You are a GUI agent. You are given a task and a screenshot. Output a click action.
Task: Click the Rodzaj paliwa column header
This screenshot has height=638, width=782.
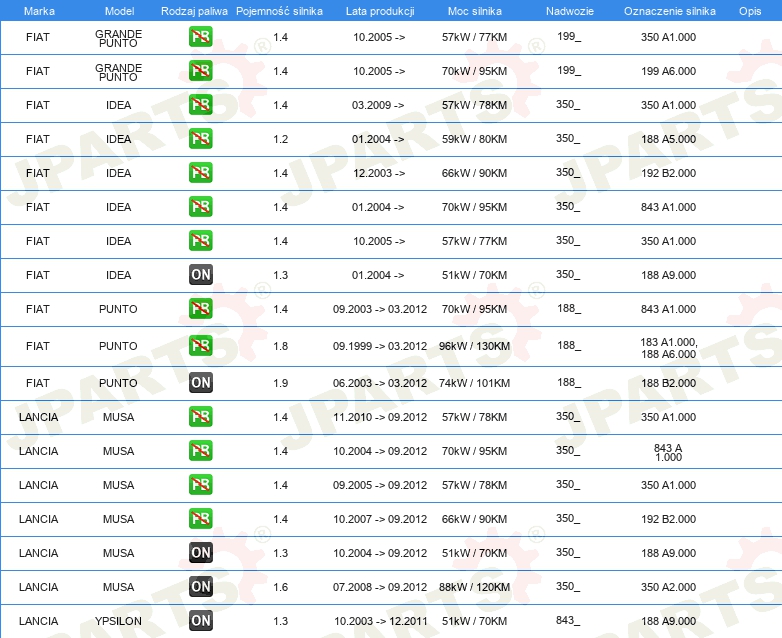[194, 11]
